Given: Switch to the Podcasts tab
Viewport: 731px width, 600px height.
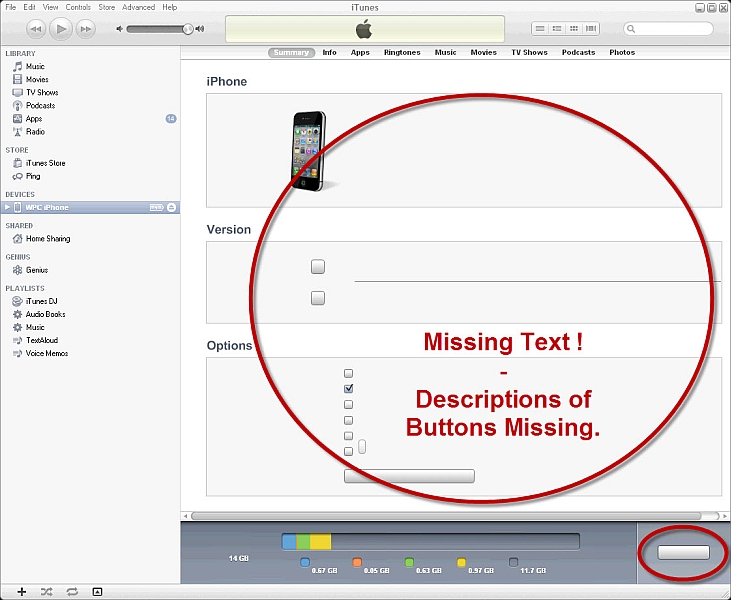Looking at the screenshot, I should coord(578,53).
